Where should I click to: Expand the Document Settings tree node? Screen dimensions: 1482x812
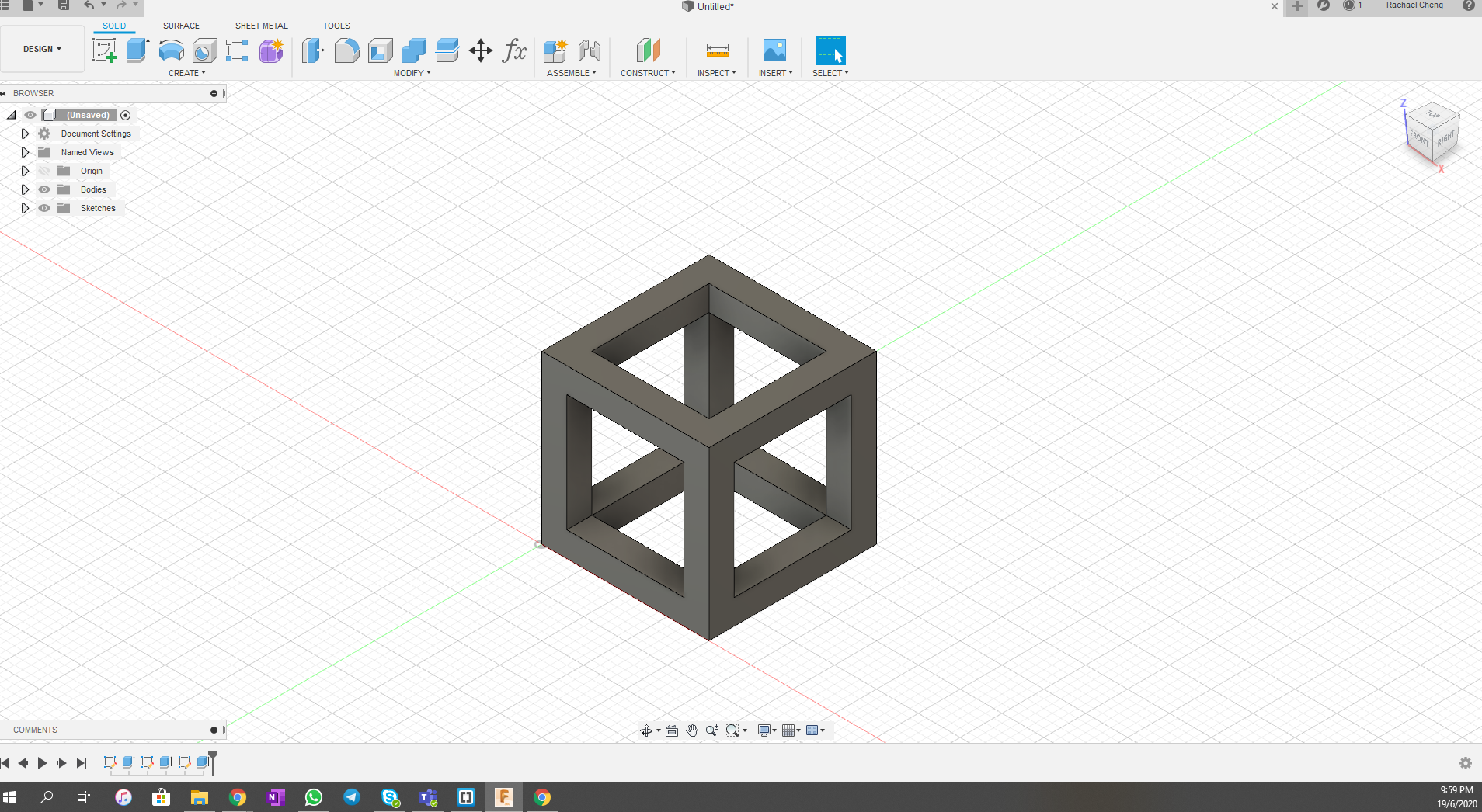25,134
